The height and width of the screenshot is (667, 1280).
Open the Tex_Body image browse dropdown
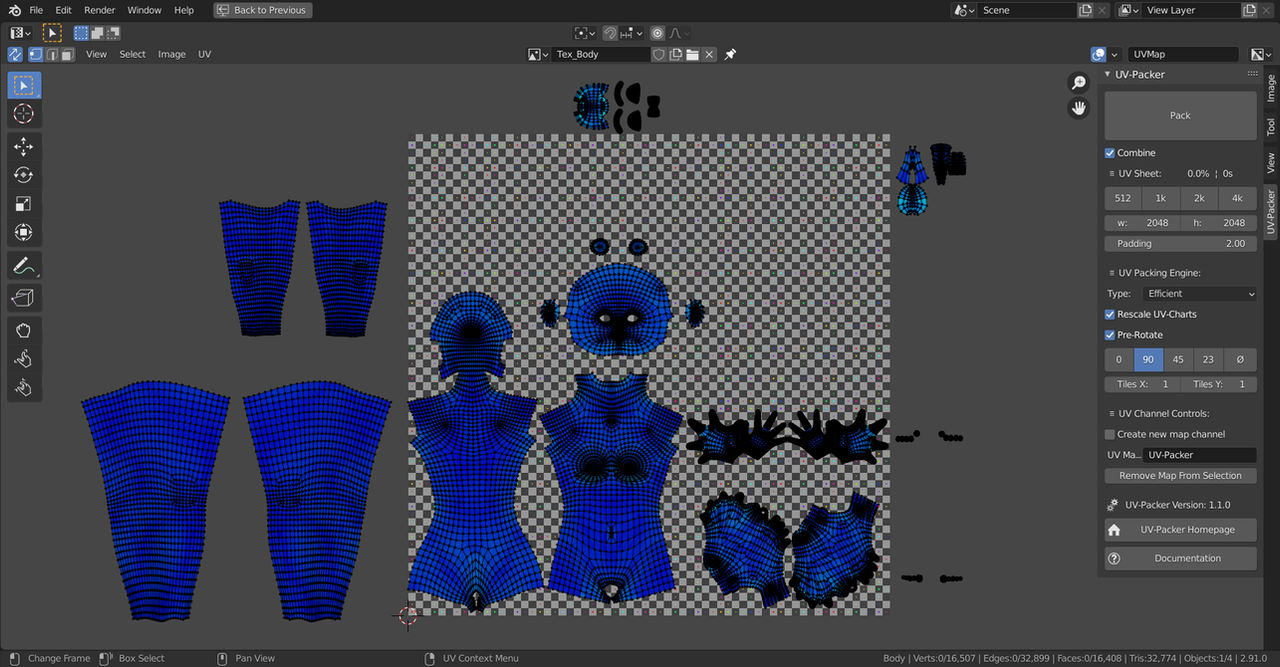click(x=538, y=54)
